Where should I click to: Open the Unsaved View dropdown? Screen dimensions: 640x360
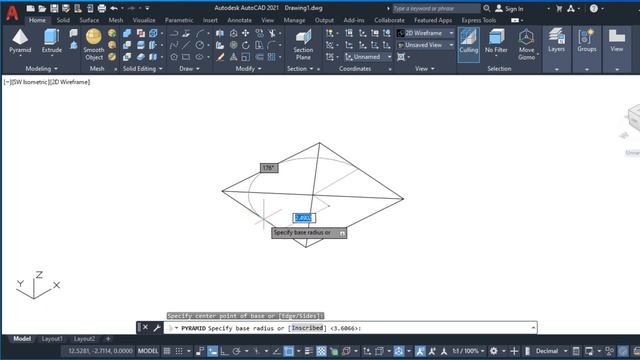(425, 45)
